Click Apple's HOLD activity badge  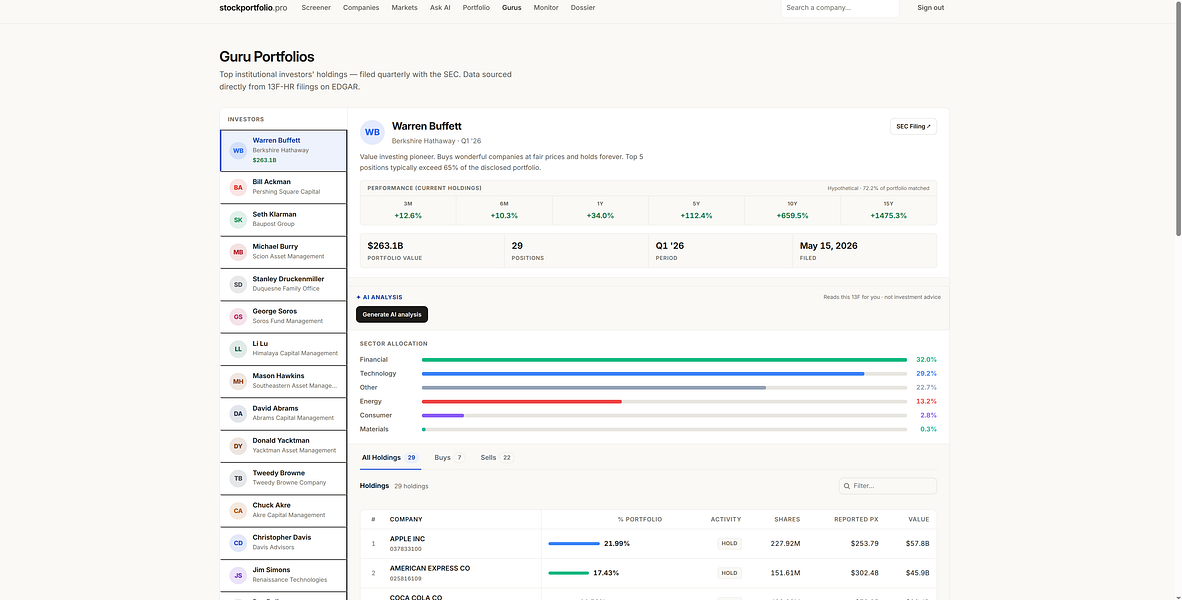point(729,543)
